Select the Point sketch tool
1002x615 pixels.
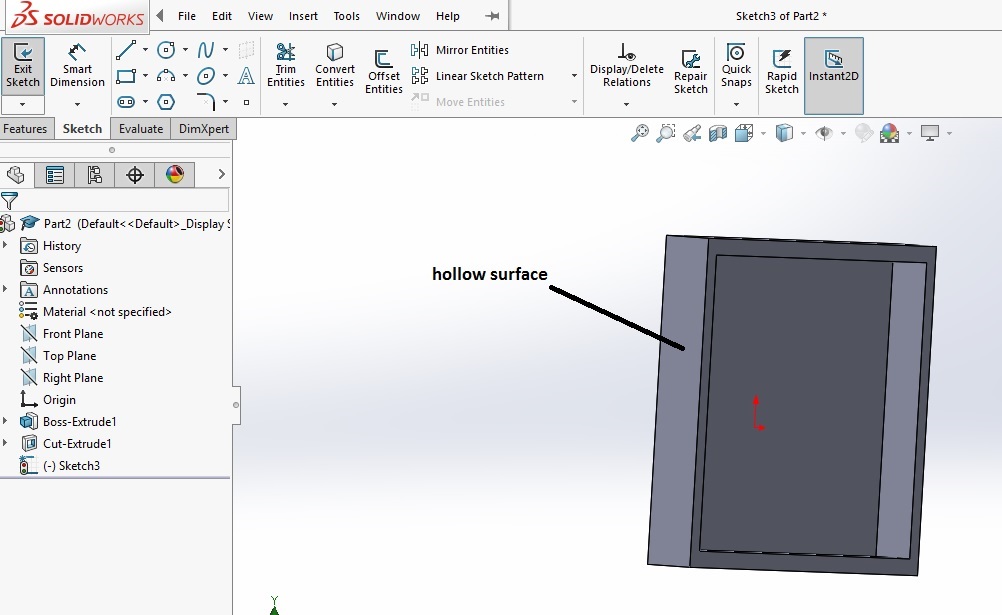coord(246,102)
